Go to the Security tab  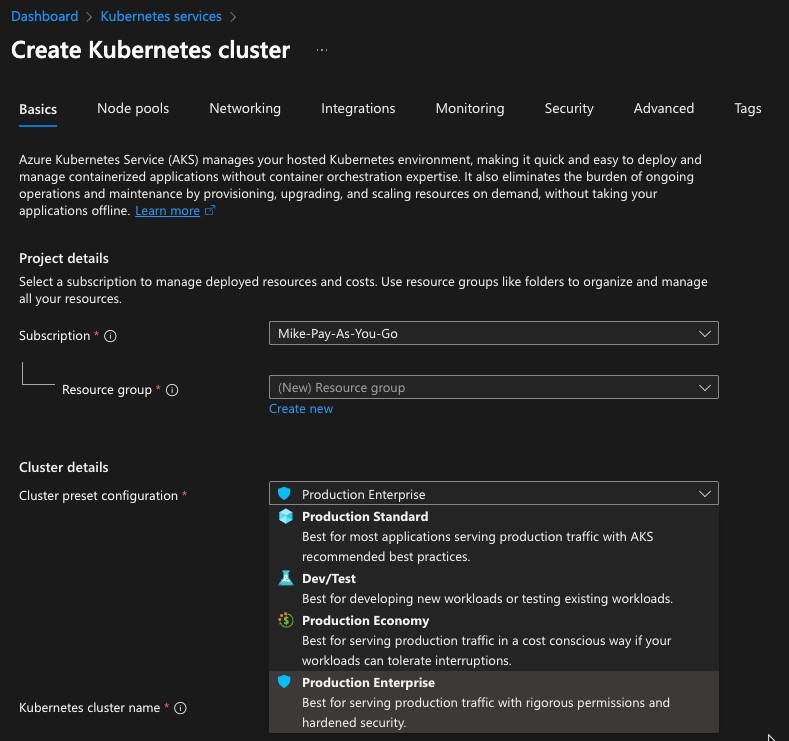(x=569, y=109)
